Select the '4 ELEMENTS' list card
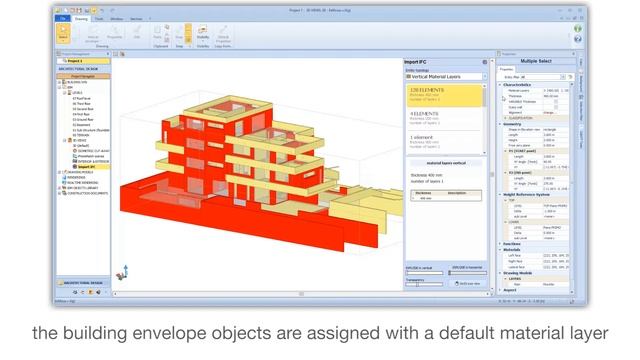The height and width of the screenshot is (360, 640). [x=444, y=118]
